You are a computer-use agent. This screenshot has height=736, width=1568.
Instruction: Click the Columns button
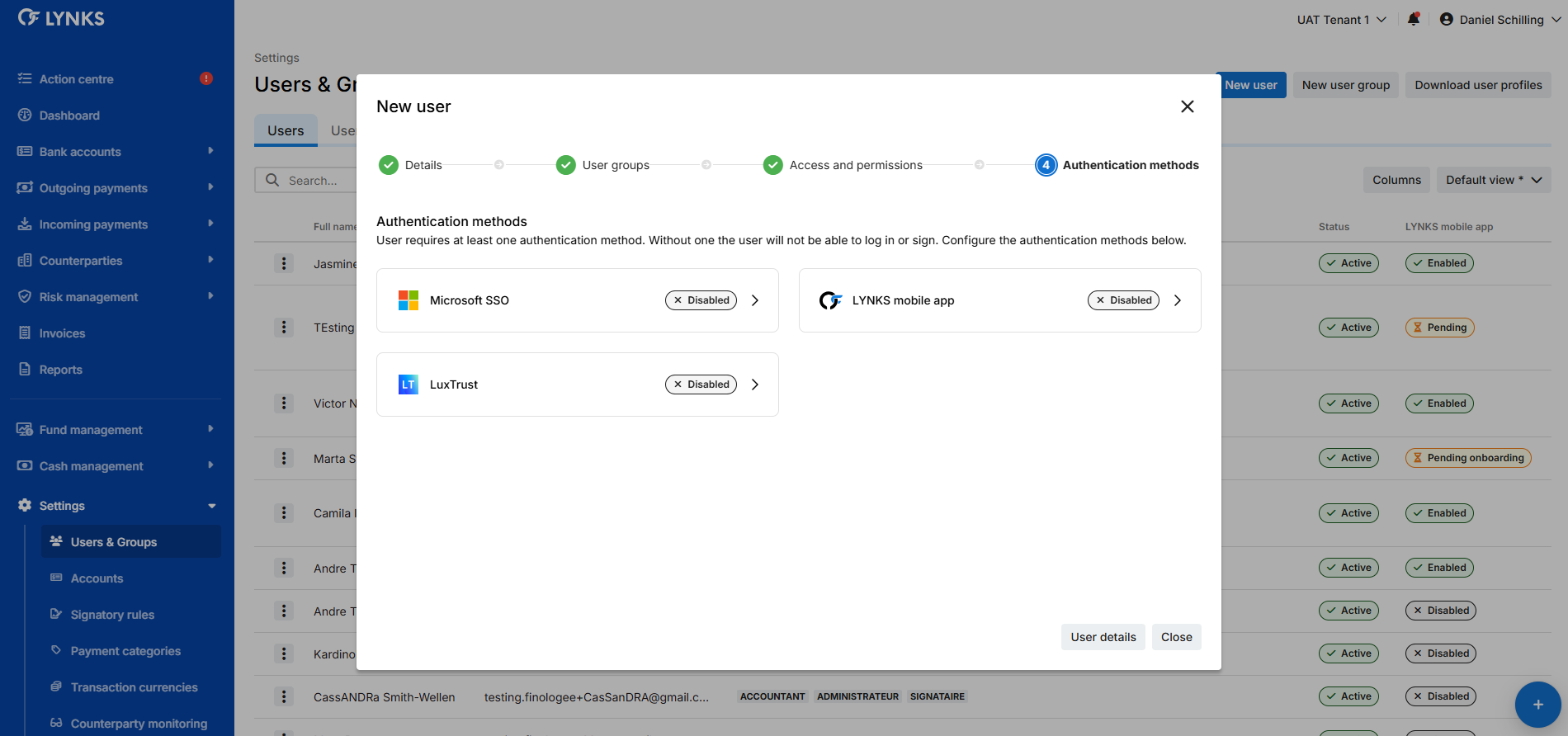point(1396,180)
